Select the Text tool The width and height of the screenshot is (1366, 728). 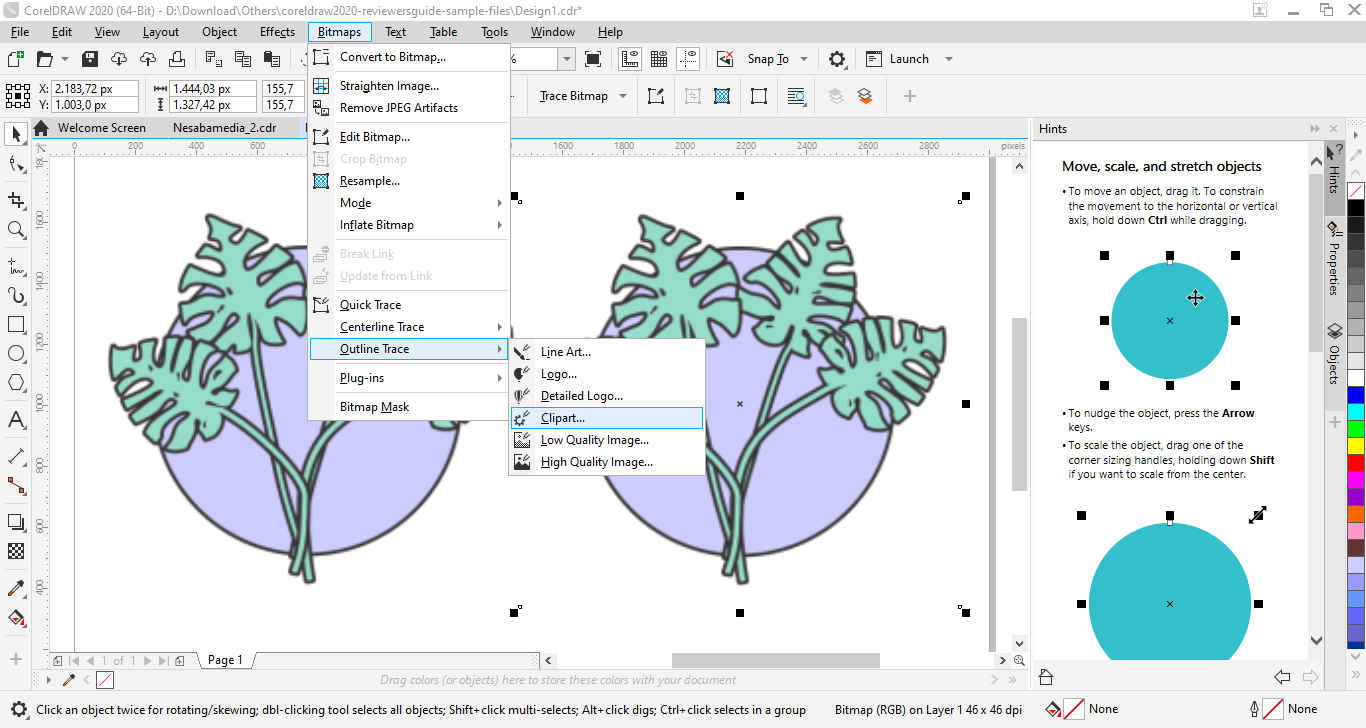click(x=16, y=420)
